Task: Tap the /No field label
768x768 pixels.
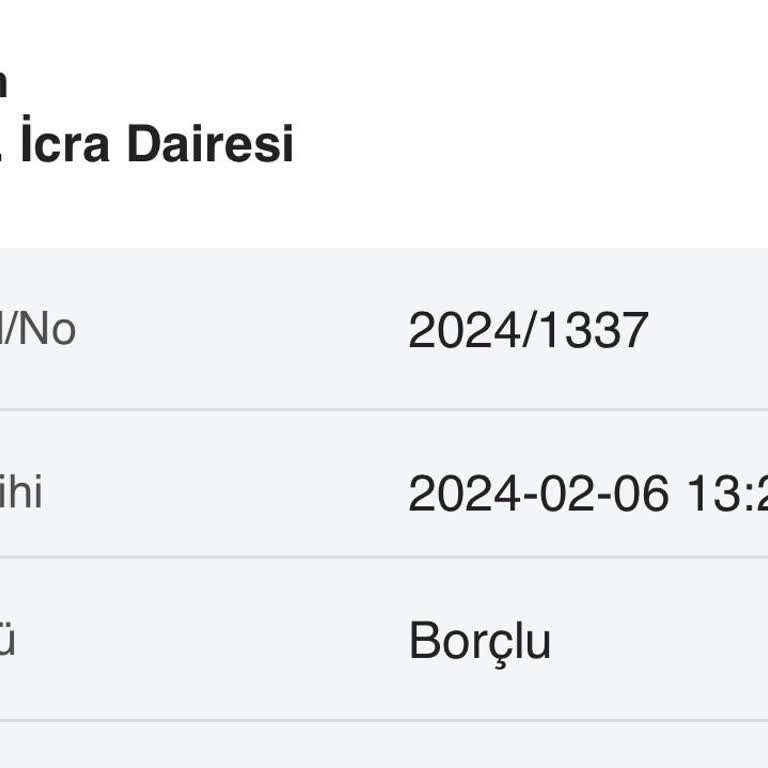Action: (38, 329)
